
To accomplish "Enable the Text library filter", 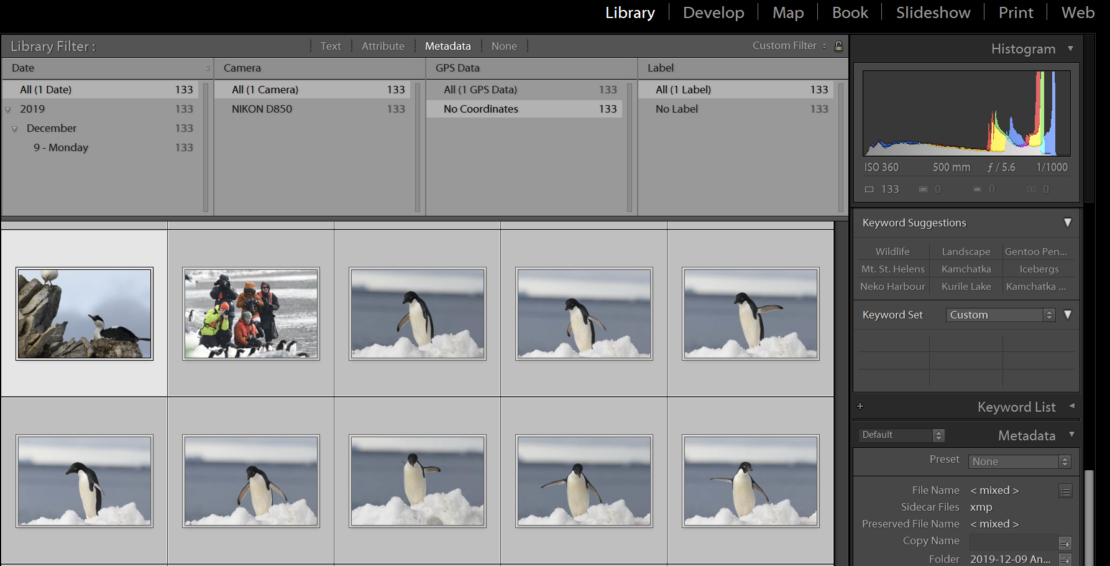I will [x=331, y=46].
